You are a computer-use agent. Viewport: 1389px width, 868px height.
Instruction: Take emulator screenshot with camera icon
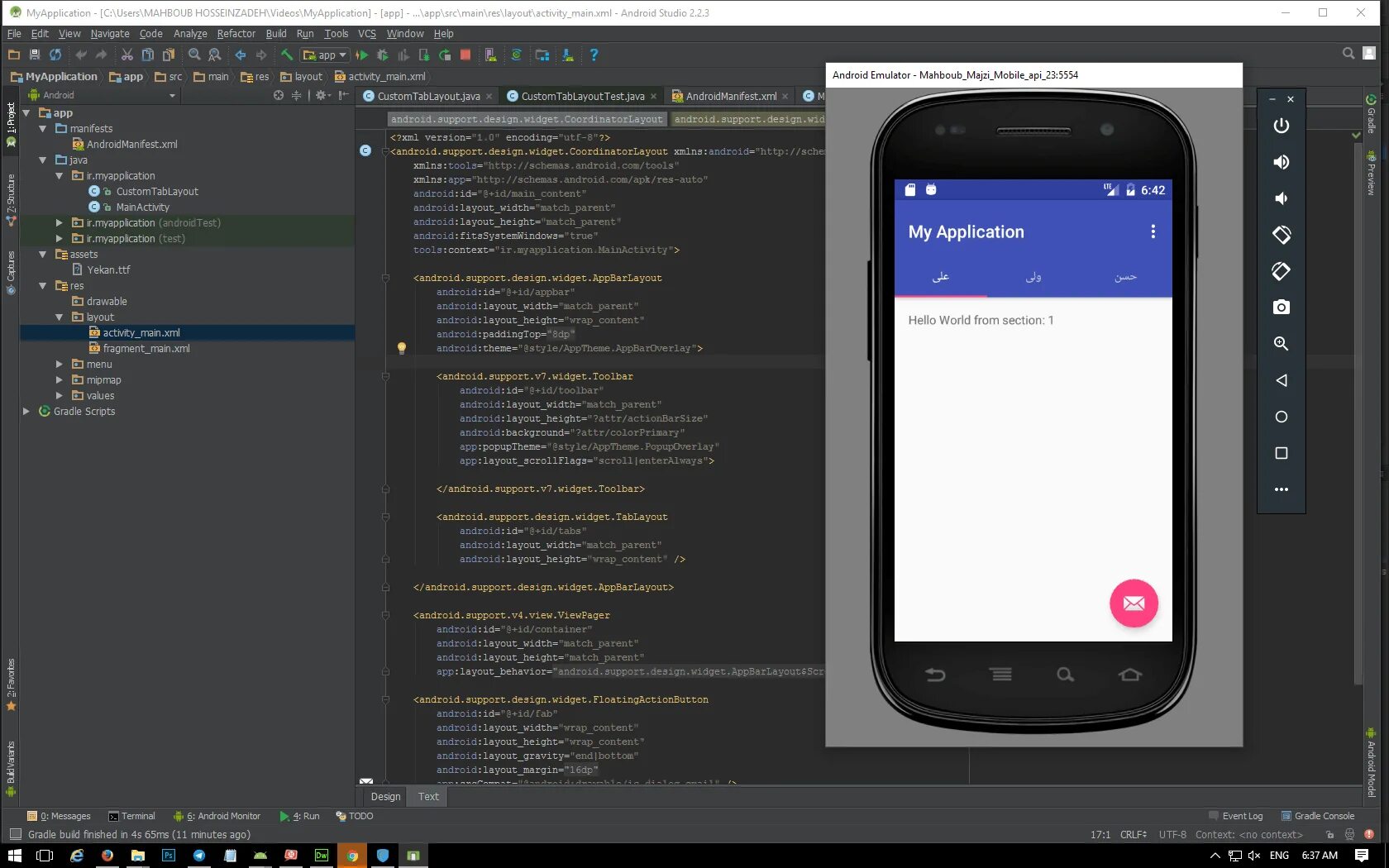tap(1282, 308)
